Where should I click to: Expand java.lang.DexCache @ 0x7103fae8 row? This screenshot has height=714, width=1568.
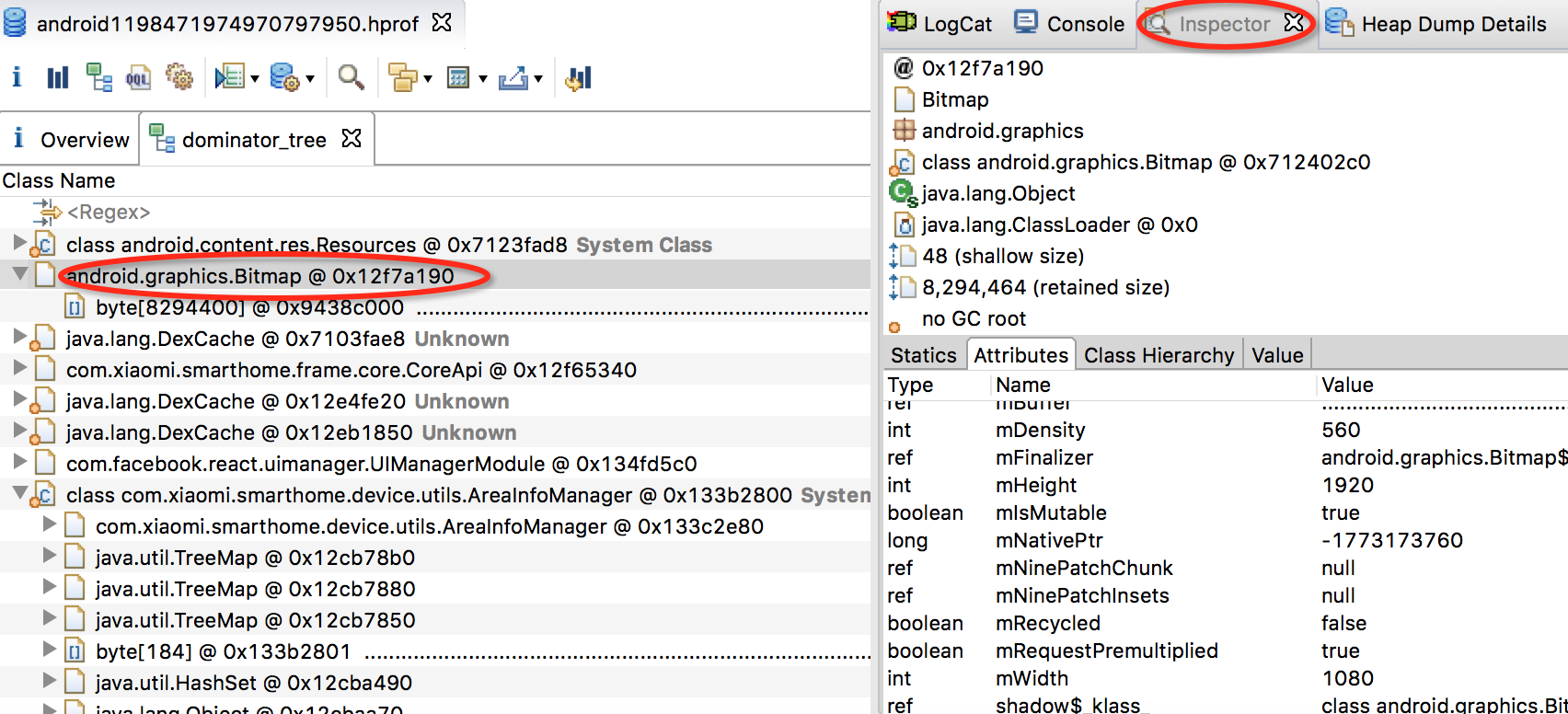coord(19,337)
